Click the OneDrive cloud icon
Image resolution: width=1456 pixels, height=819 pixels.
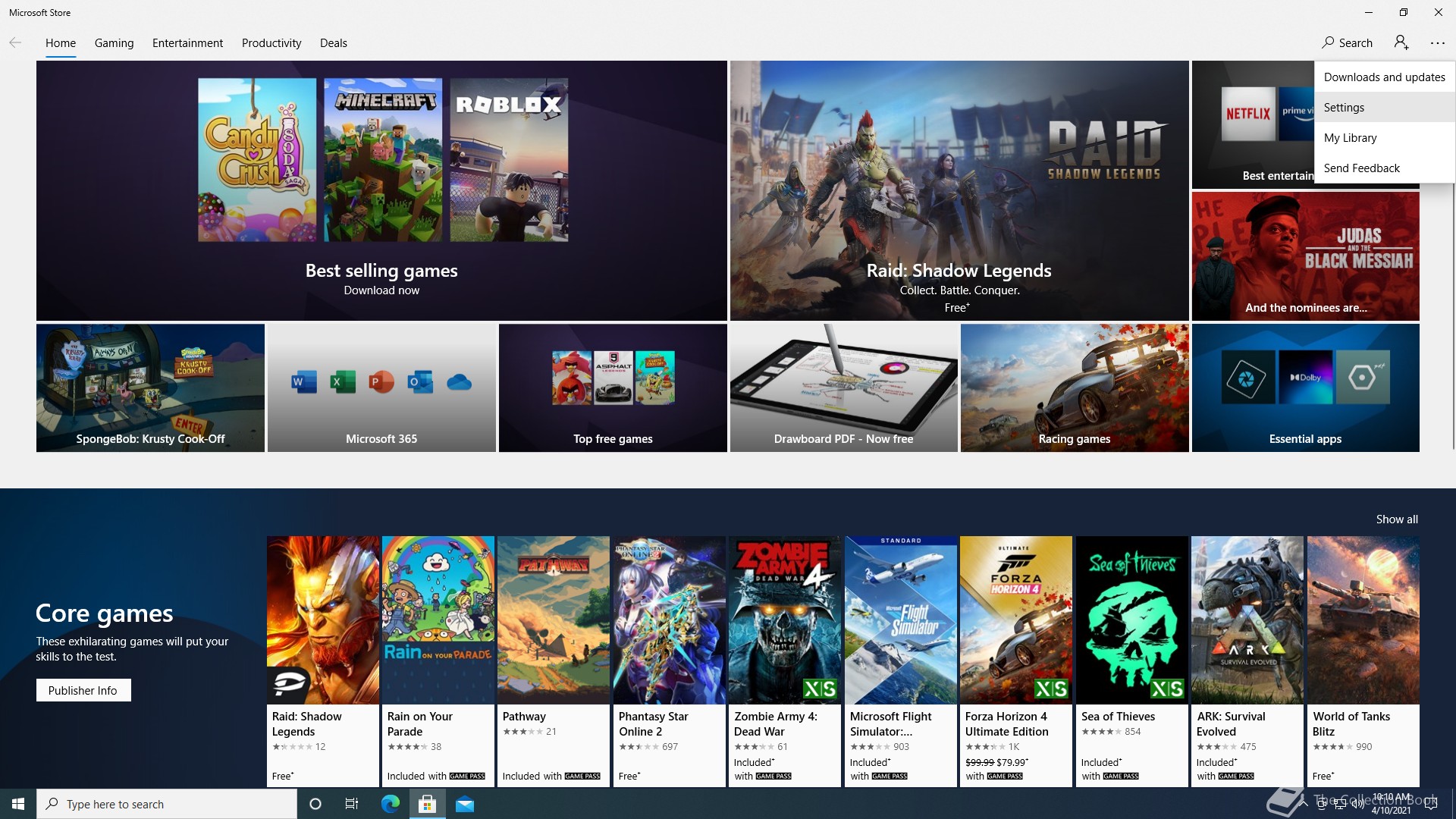[459, 382]
